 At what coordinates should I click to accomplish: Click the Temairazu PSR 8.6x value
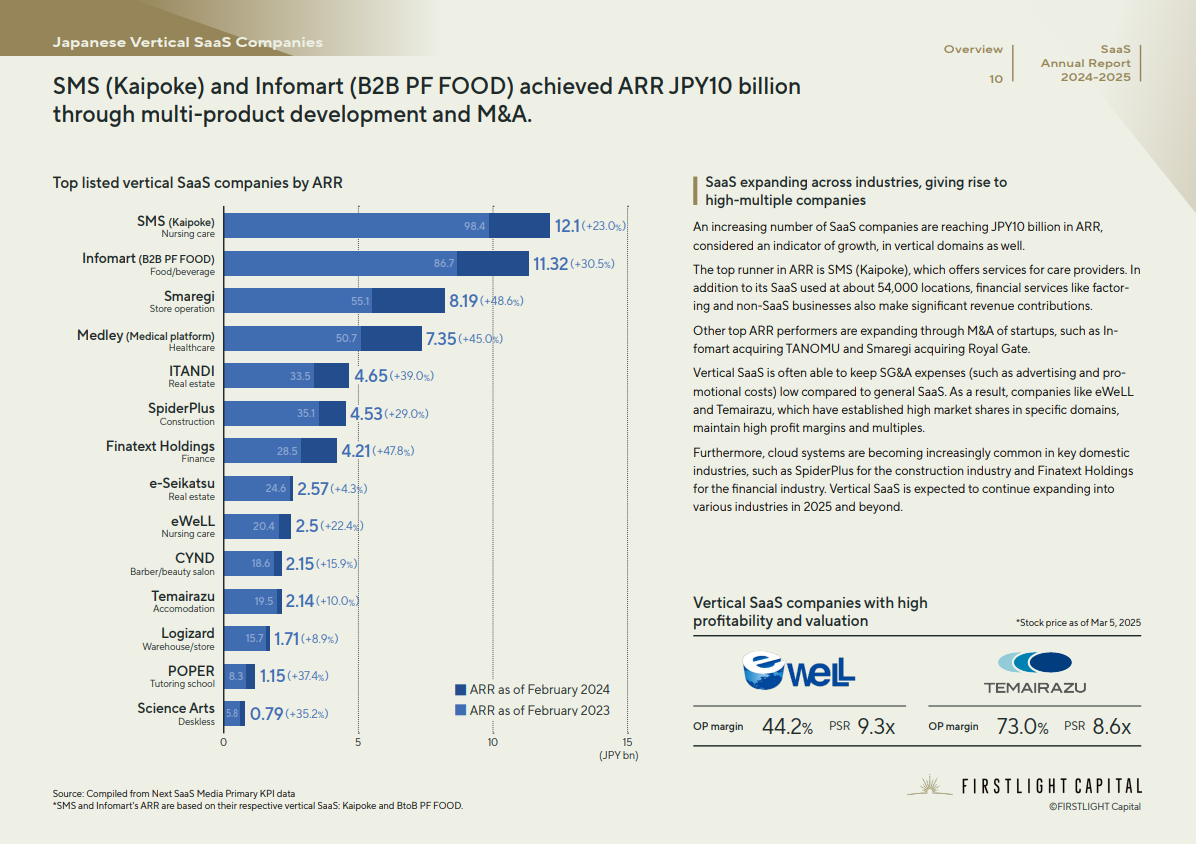click(x=1111, y=727)
